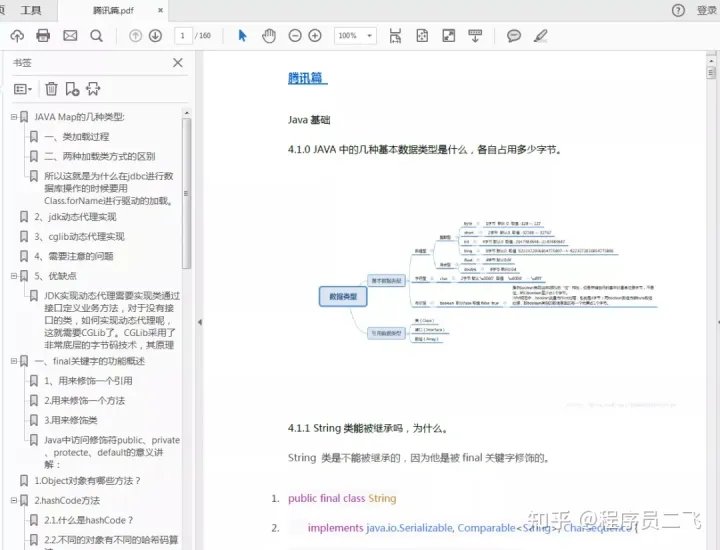Select the highlighter pen tool
720x550 pixels.
tap(540, 36)
